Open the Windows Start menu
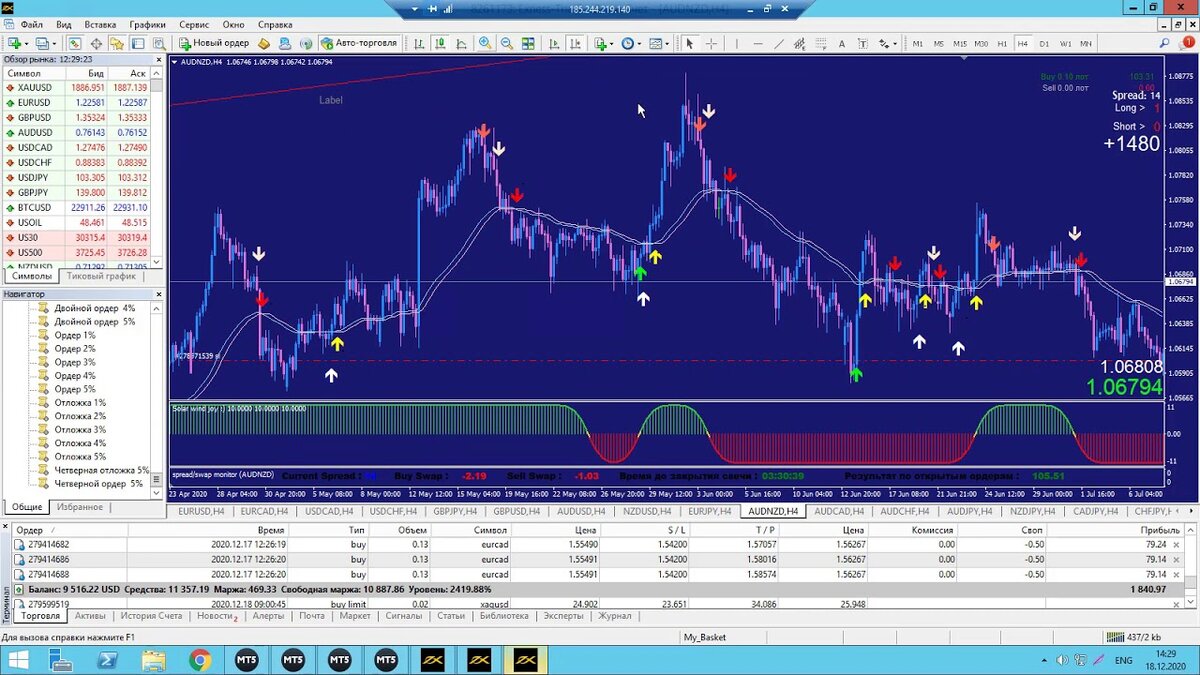The width and height of the screenshot is (1200, 675). coord(17,660)
